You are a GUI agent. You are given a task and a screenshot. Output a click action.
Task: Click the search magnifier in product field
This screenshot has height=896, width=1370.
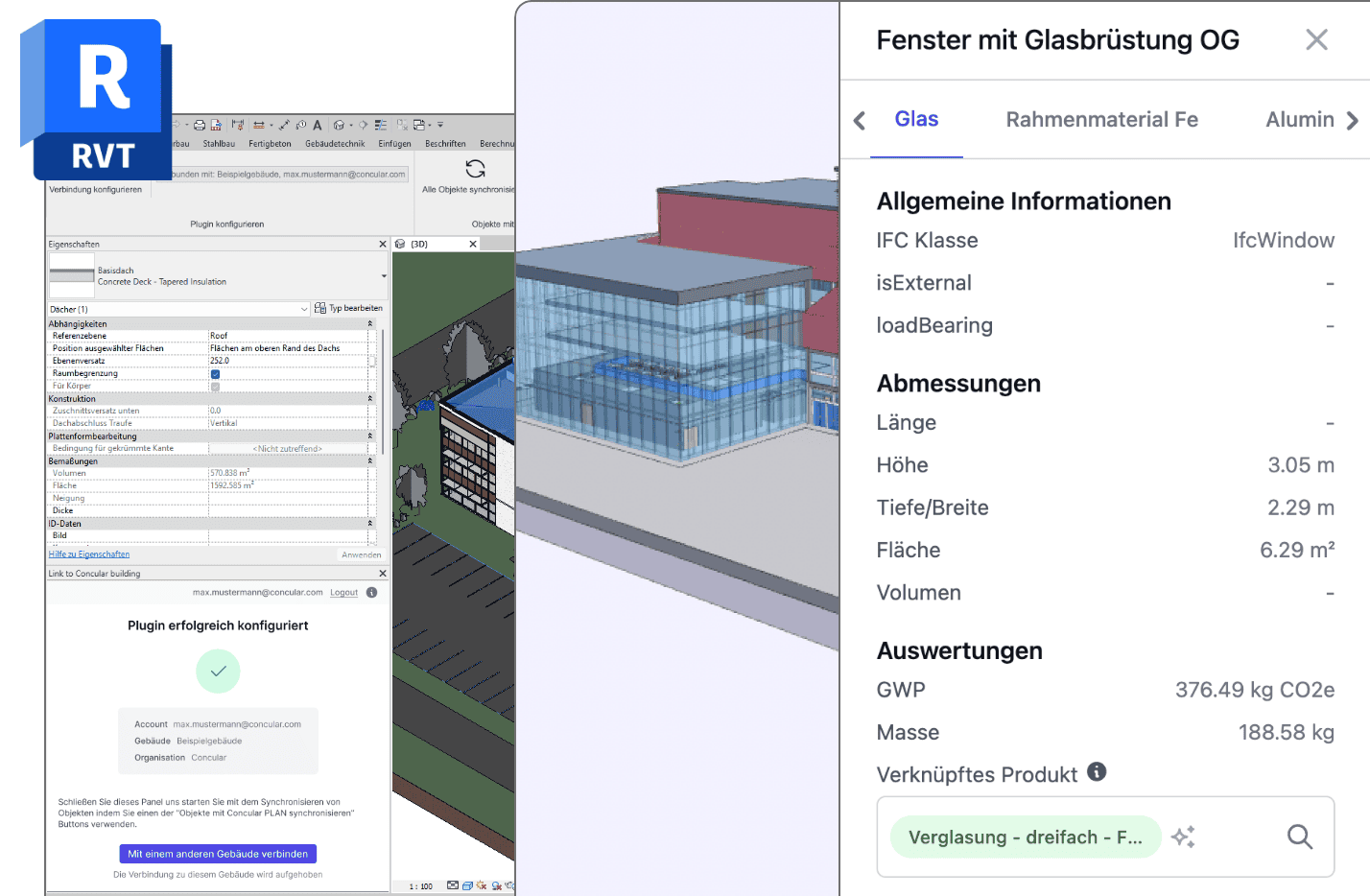[1299, 837]
